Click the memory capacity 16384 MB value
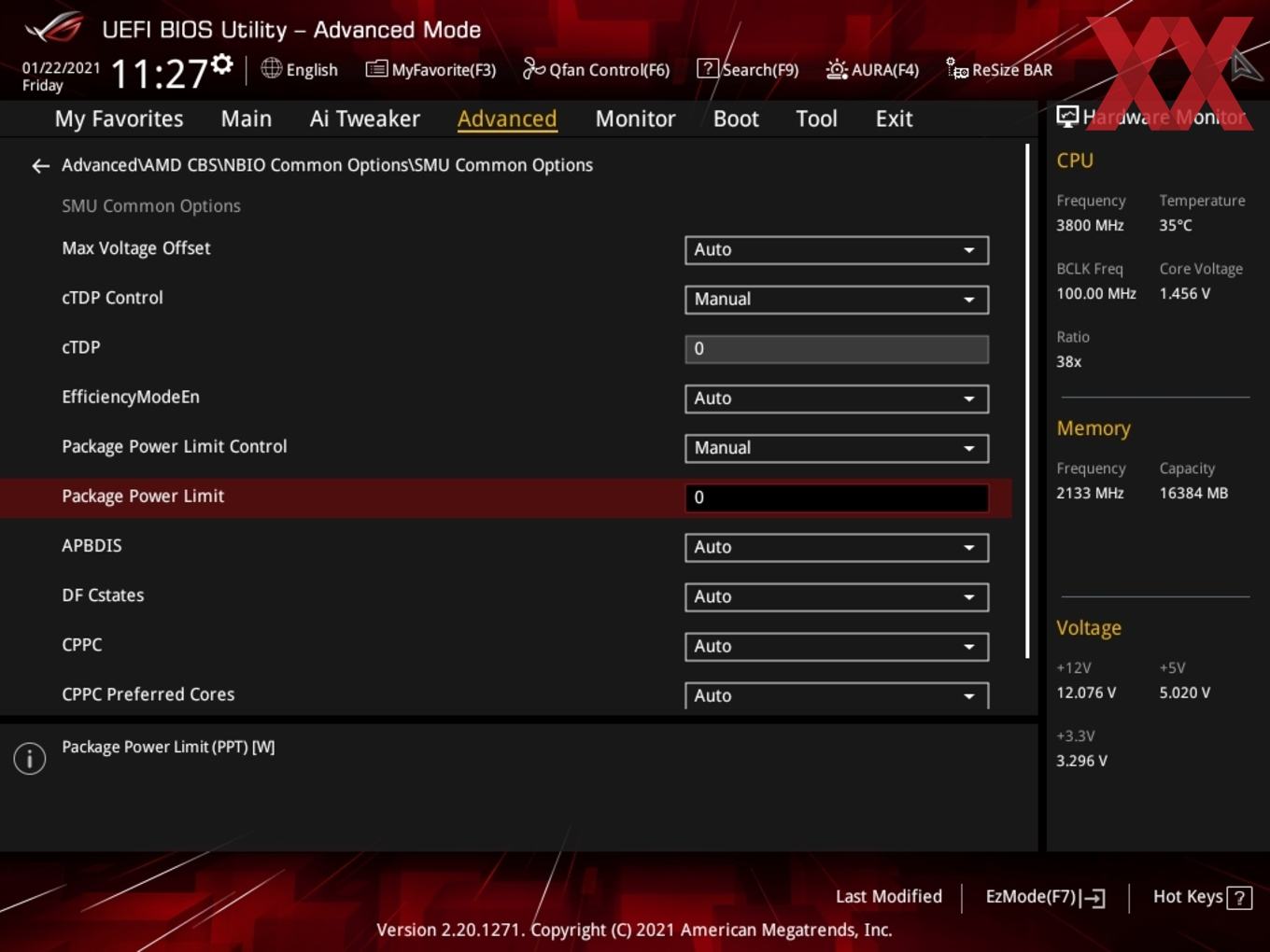The image size is (1270, 952). click(1193, 493)
